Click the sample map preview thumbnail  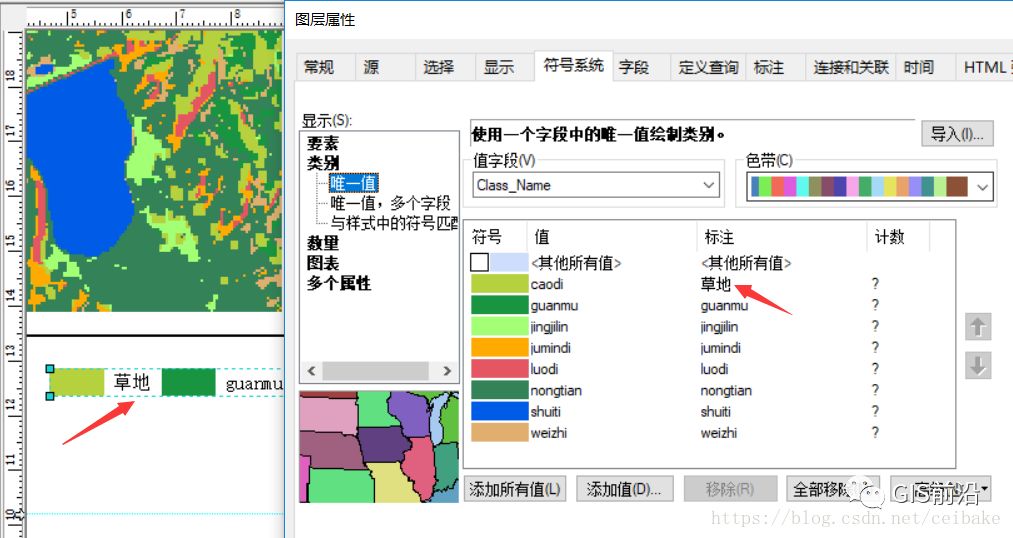click(x=379, y=447)
